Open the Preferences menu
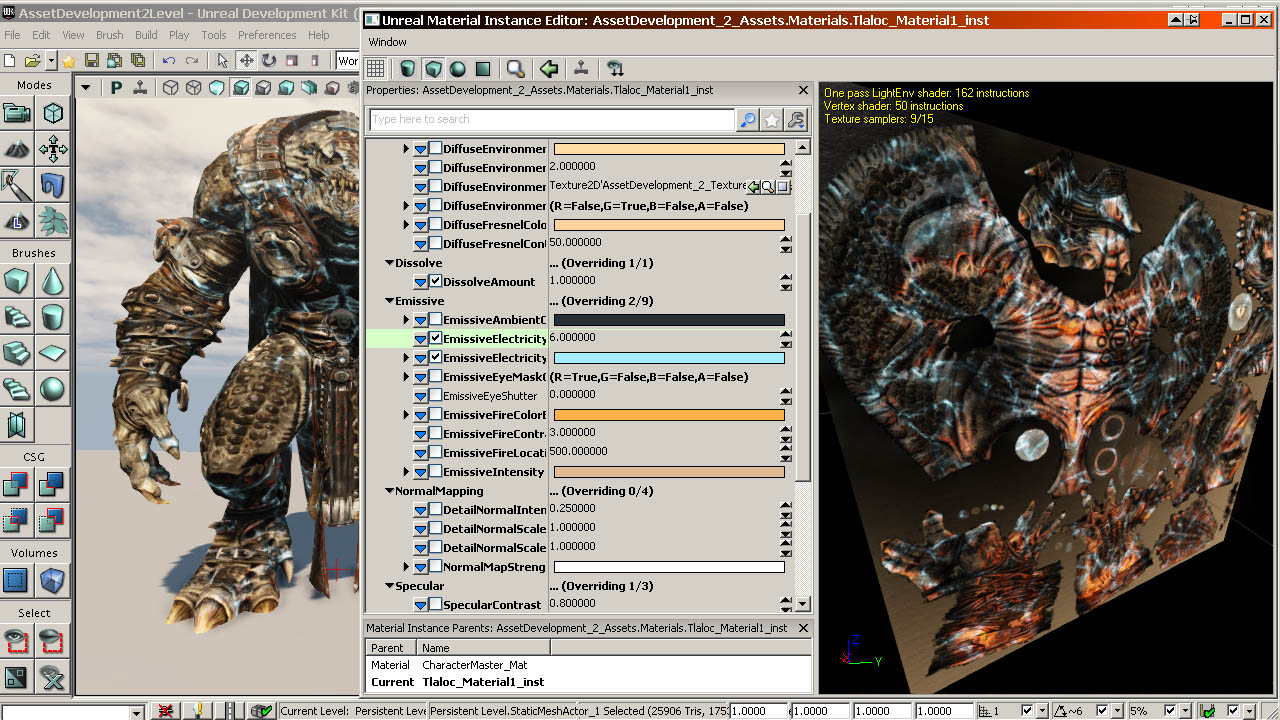This screenshot has height=720, width=1280. [x=267, y=35]
